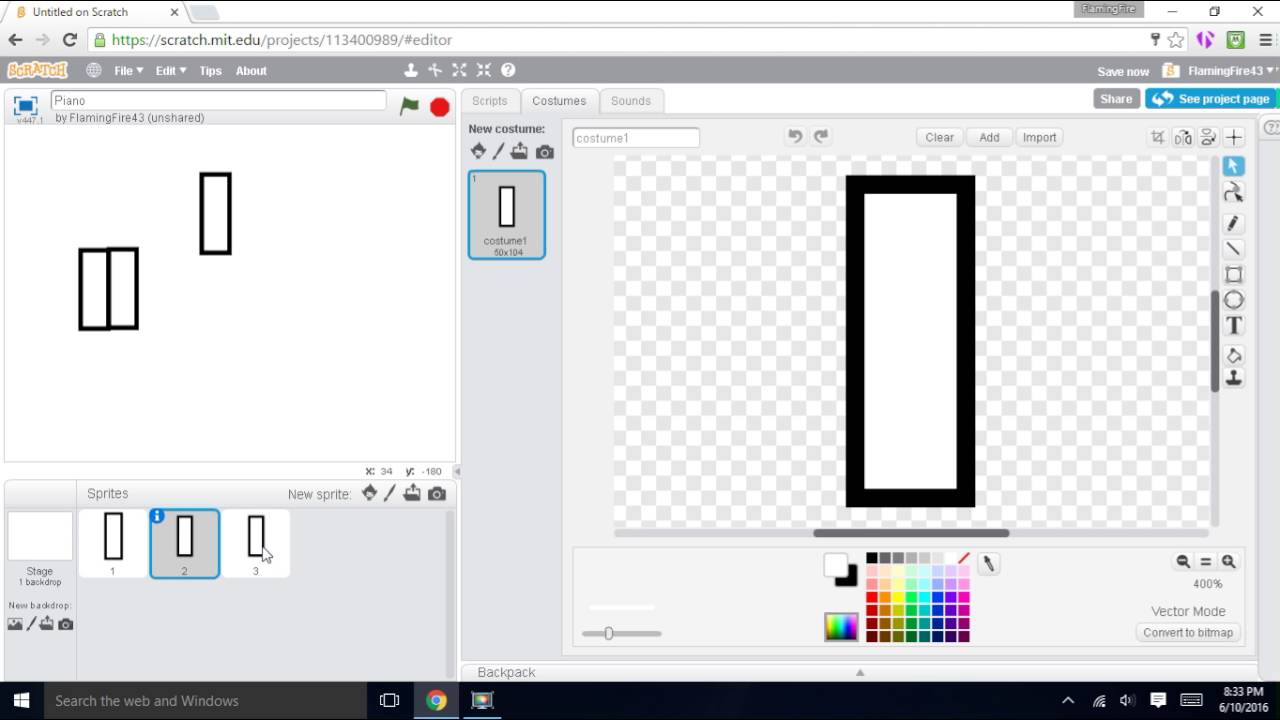
Task: Take new costume from camera
Action: click(x=544, y=152)
